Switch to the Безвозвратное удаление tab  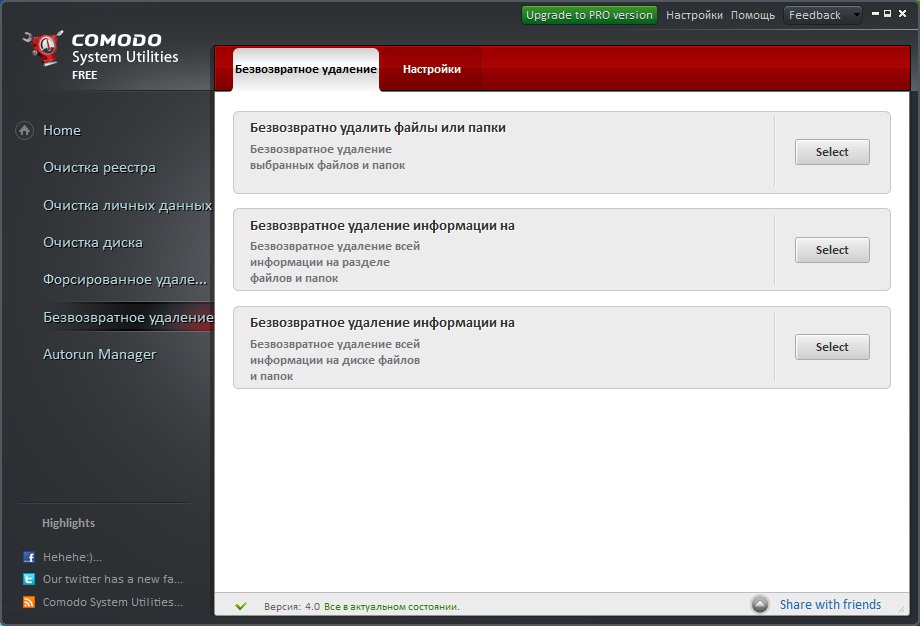click(306, 69)
